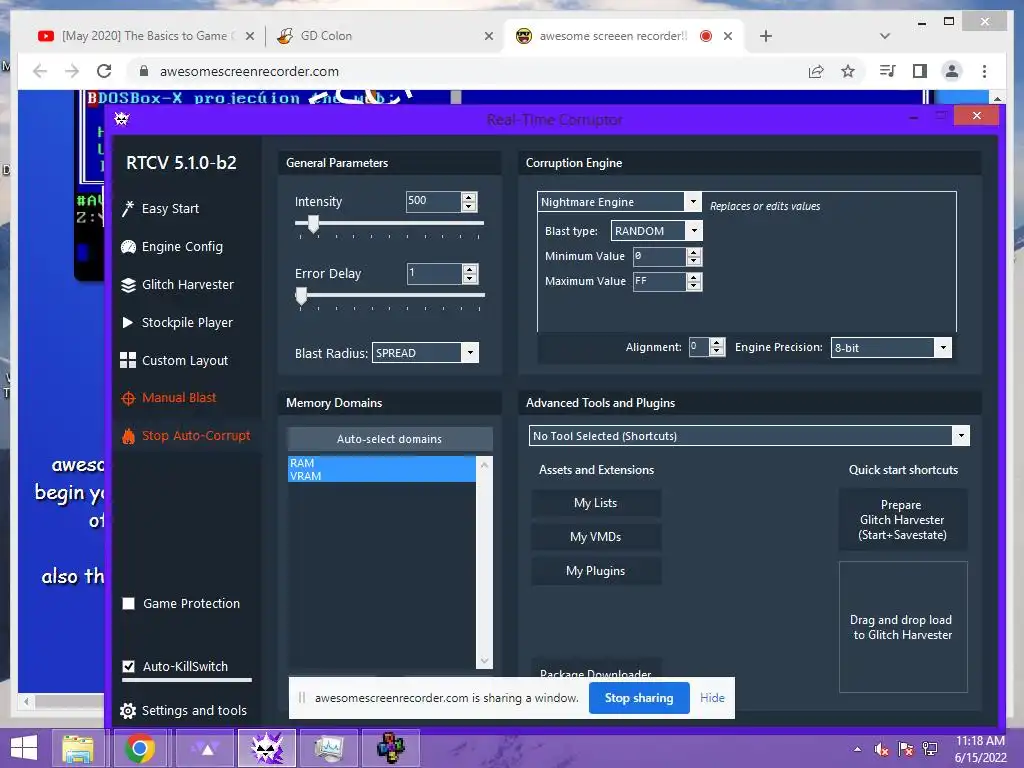The width and height of the screenshot is (1024, 768).
Task: Select RAM memory domain
Action: coord(381,462)
